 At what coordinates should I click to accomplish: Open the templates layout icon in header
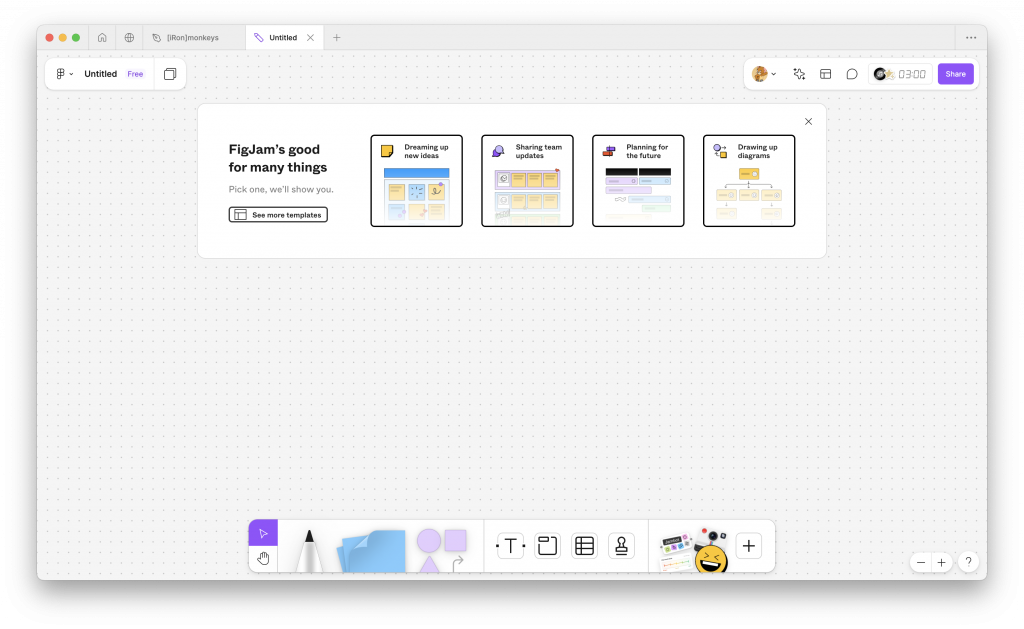click(x=825, y=74)
